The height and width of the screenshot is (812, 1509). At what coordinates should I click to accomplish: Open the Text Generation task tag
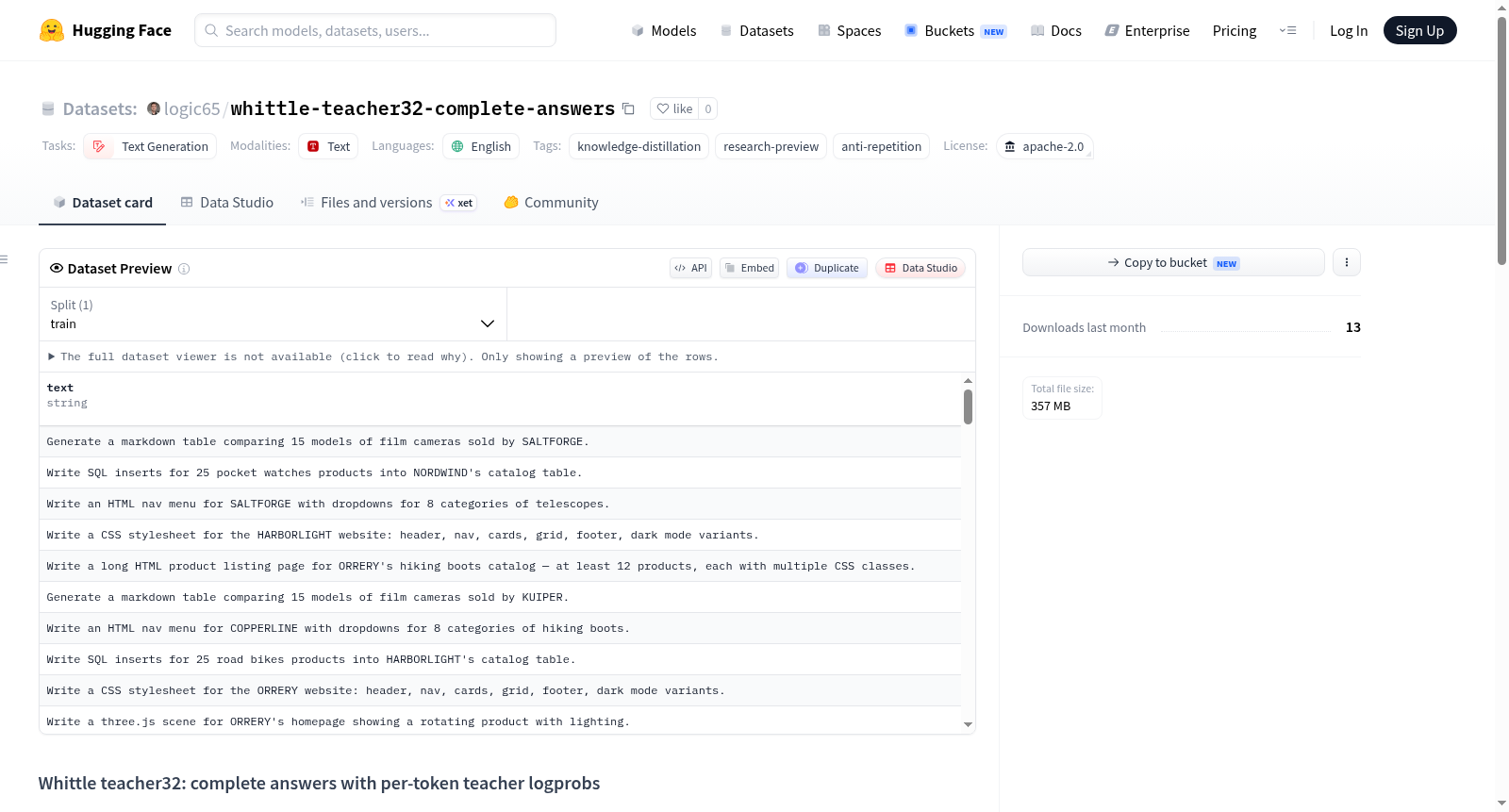(150, 146)
